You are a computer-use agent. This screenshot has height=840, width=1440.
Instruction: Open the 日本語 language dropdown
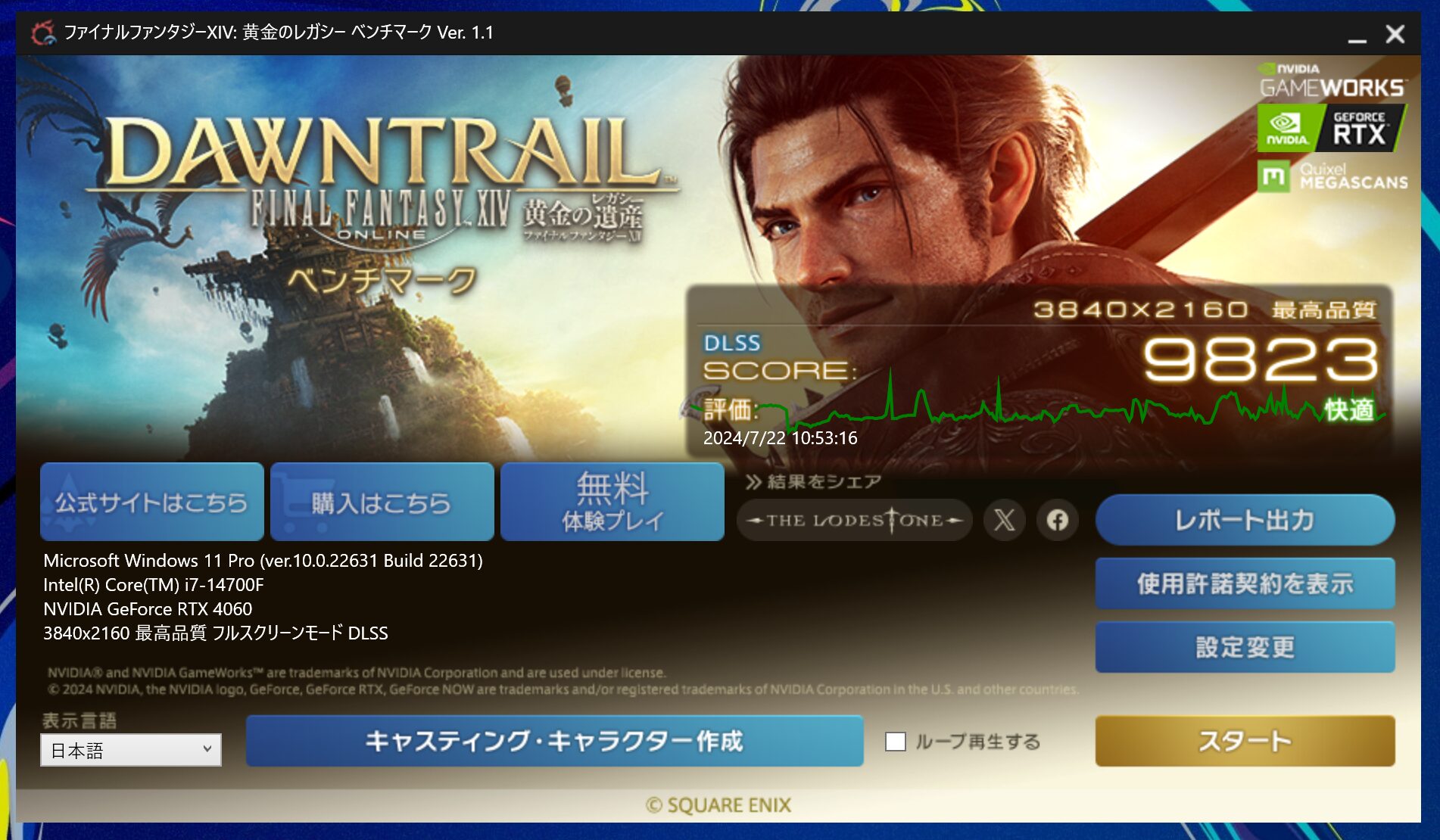click(131, 750)
